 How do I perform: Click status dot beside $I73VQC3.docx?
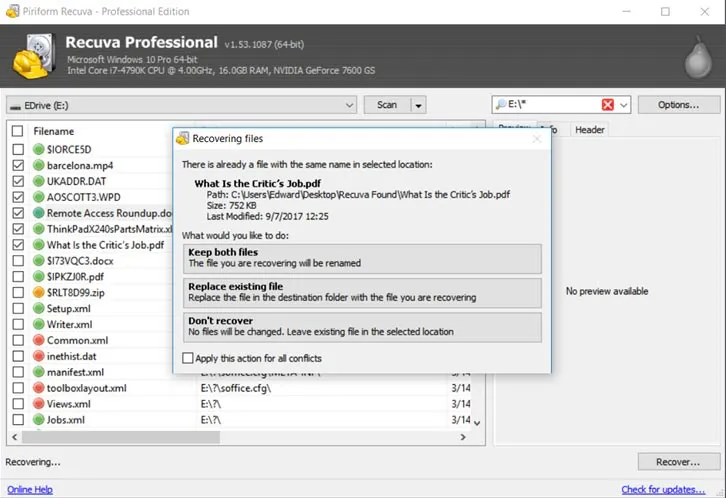tap(39, 261)
